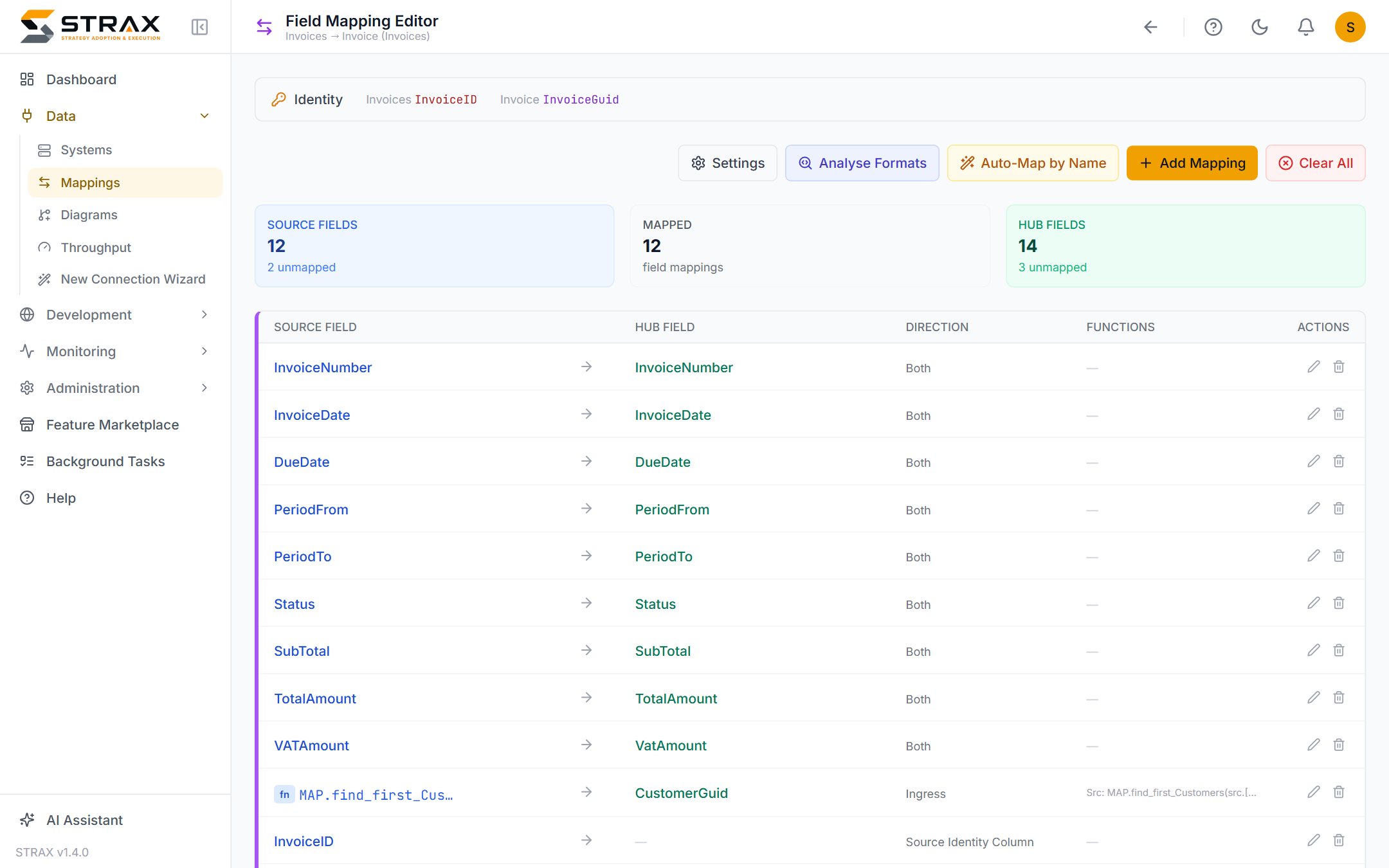Delete the DueDate mapping
This screenshot has width=1389, height=868.
tap(1339, 461)
